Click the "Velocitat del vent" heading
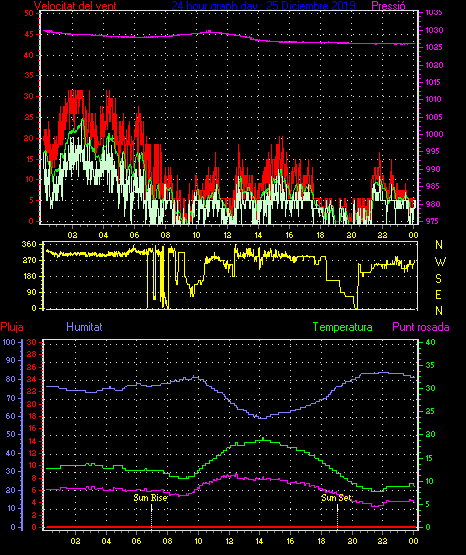 pyautogui.click(x=75, y=6)
